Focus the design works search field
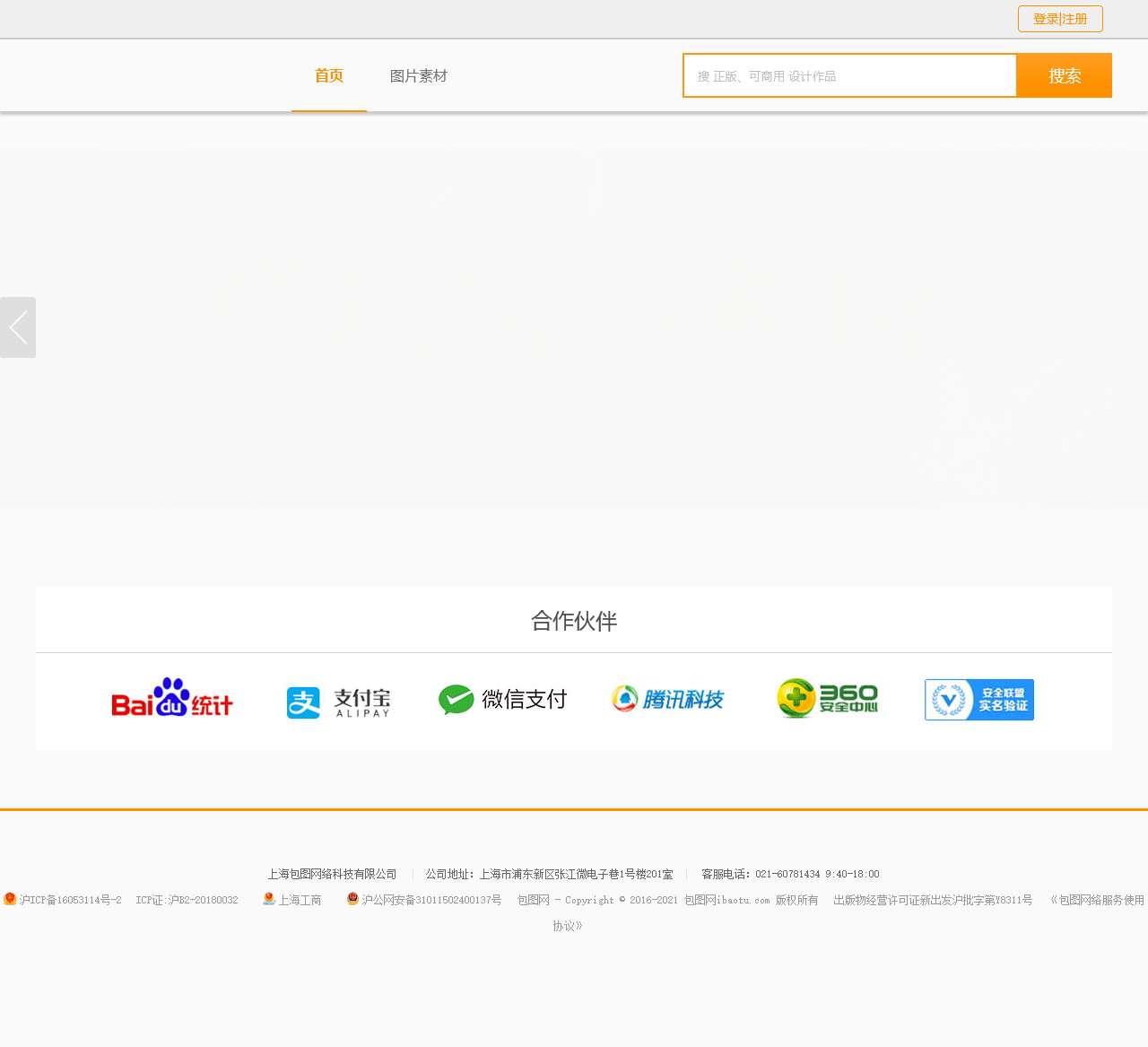 pyautogui.click(x=849, y=76)
